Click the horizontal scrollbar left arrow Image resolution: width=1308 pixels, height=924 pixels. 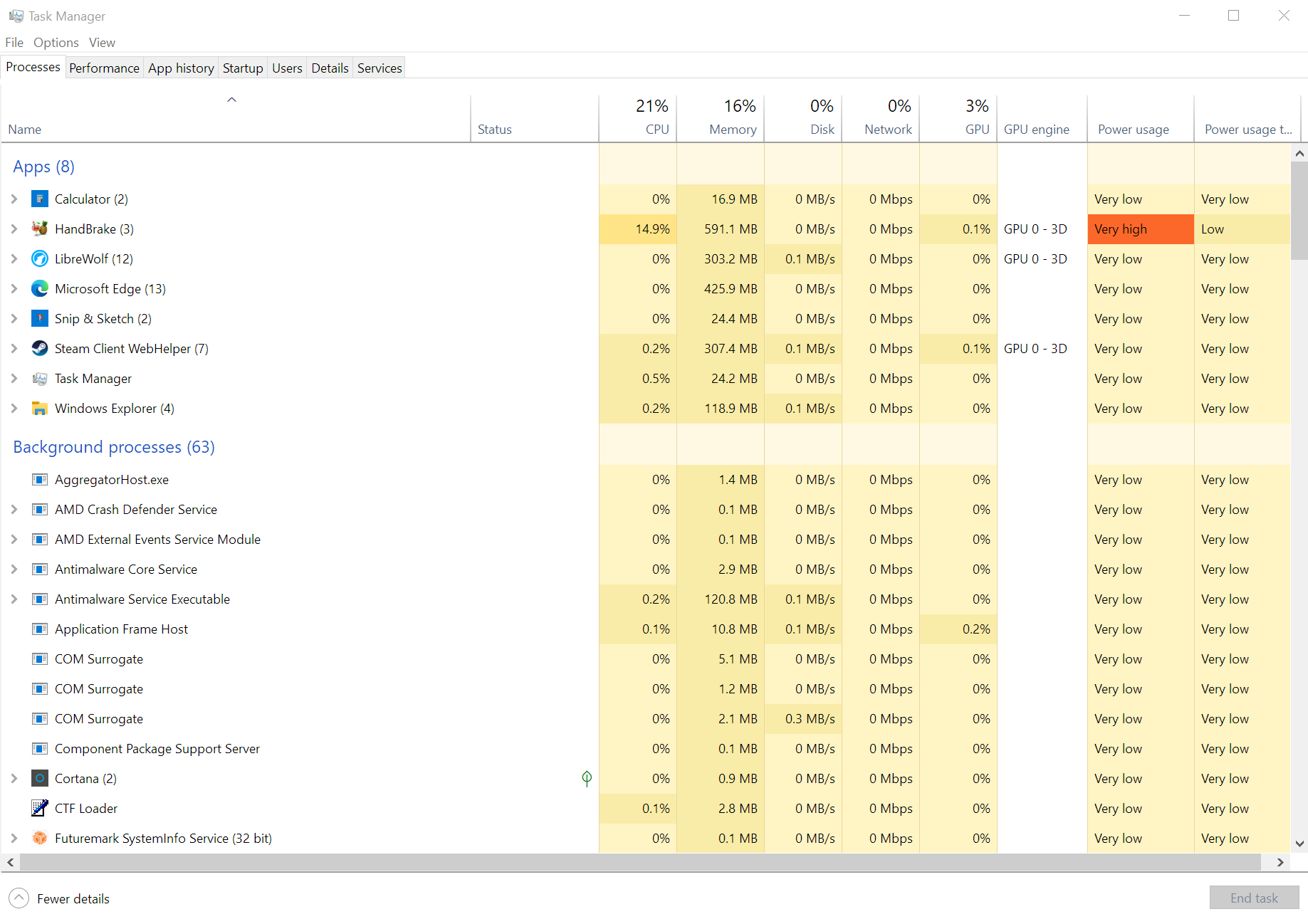11,862
